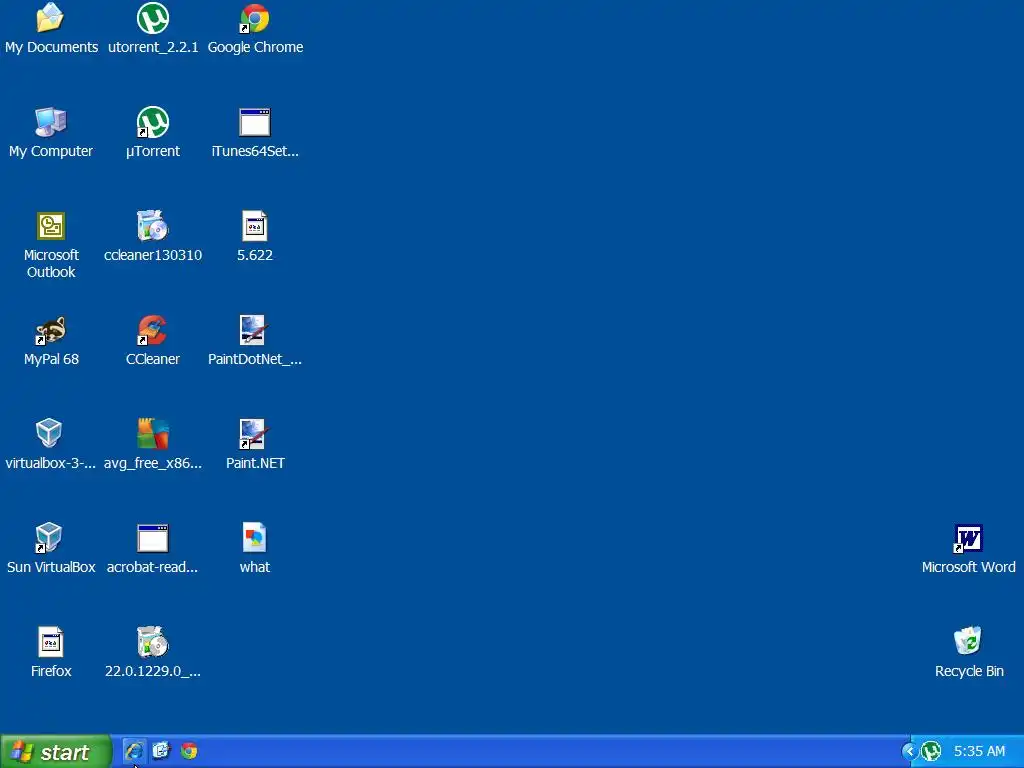
Task: Select the Firefox file icon on desktop
Action: click(50, 642)
